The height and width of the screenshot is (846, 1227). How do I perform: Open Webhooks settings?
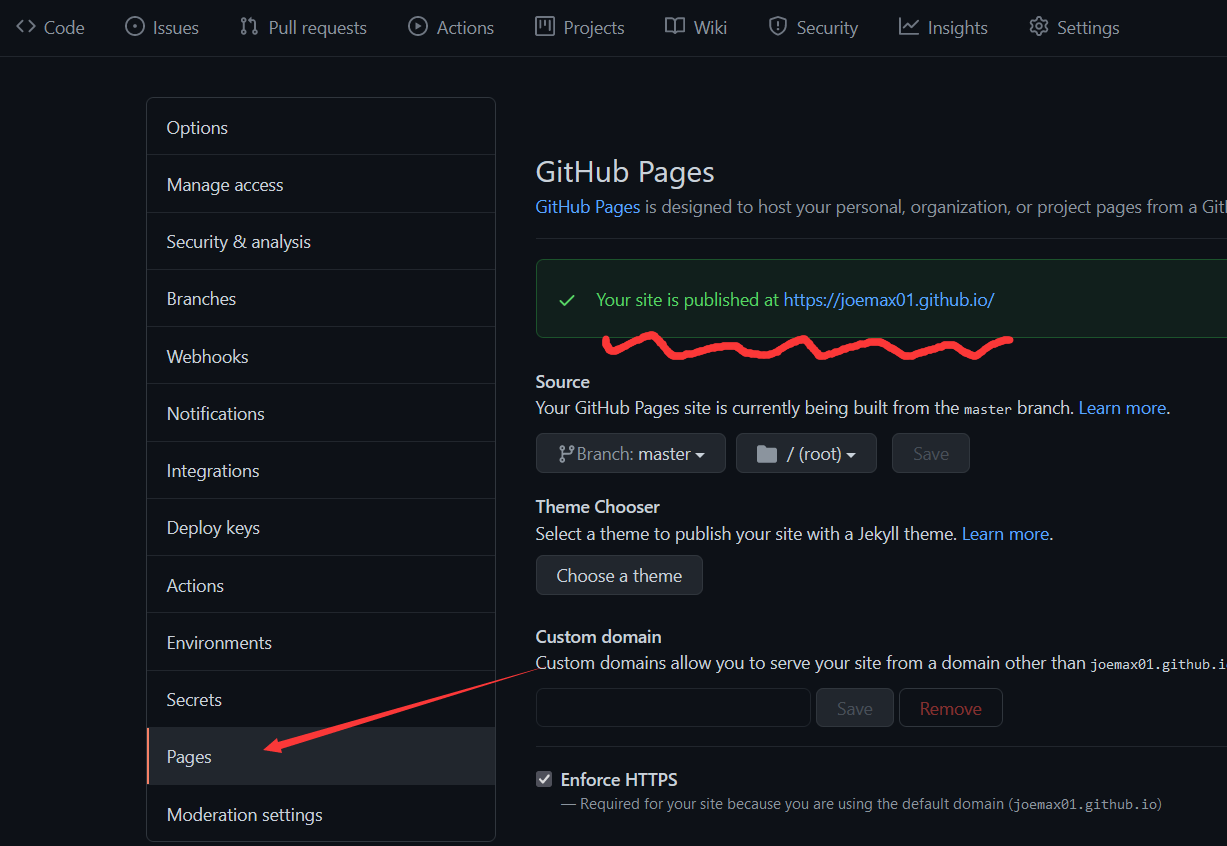click(x=321, y=356)
